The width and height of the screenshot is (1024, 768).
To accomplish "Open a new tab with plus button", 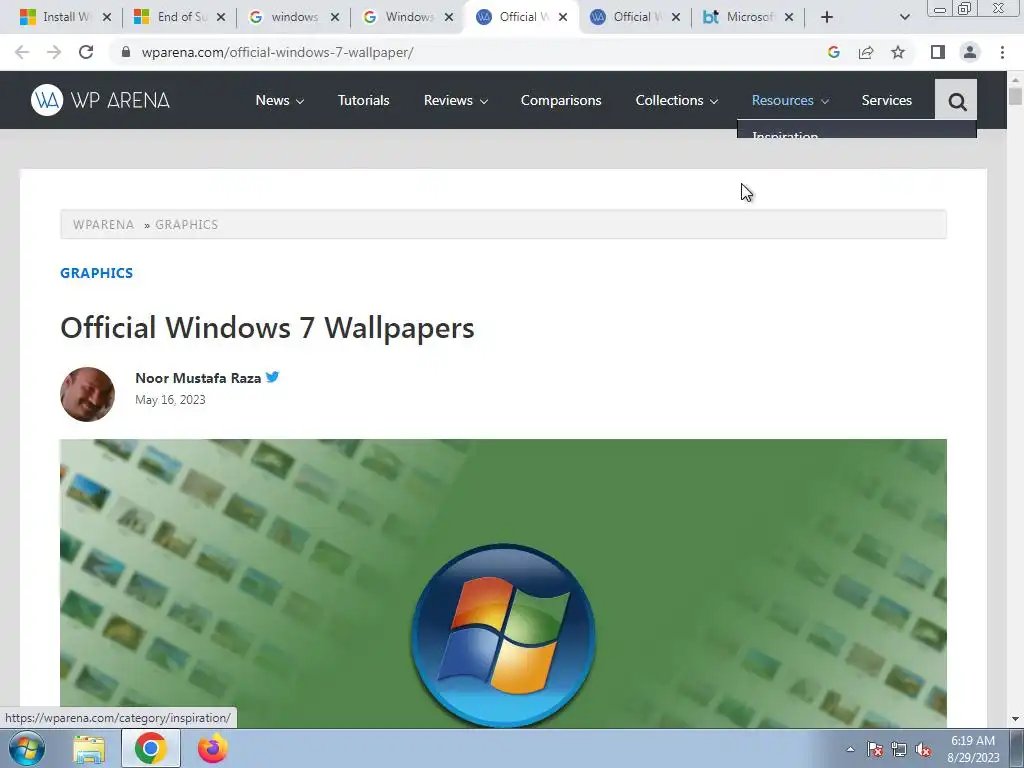I will point(827,17).
